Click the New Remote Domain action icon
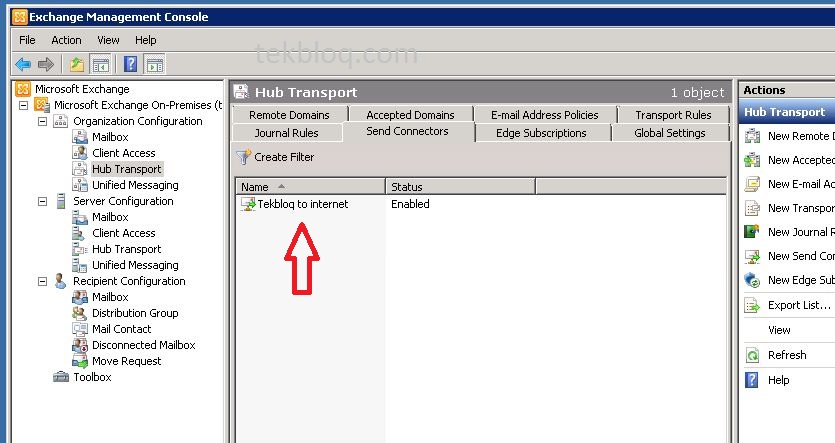This screenshot has height=443, width=835. 752,136
